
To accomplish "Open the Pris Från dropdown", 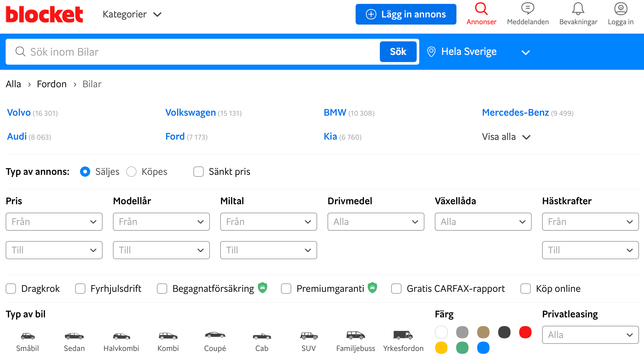I will click(54, 222).
